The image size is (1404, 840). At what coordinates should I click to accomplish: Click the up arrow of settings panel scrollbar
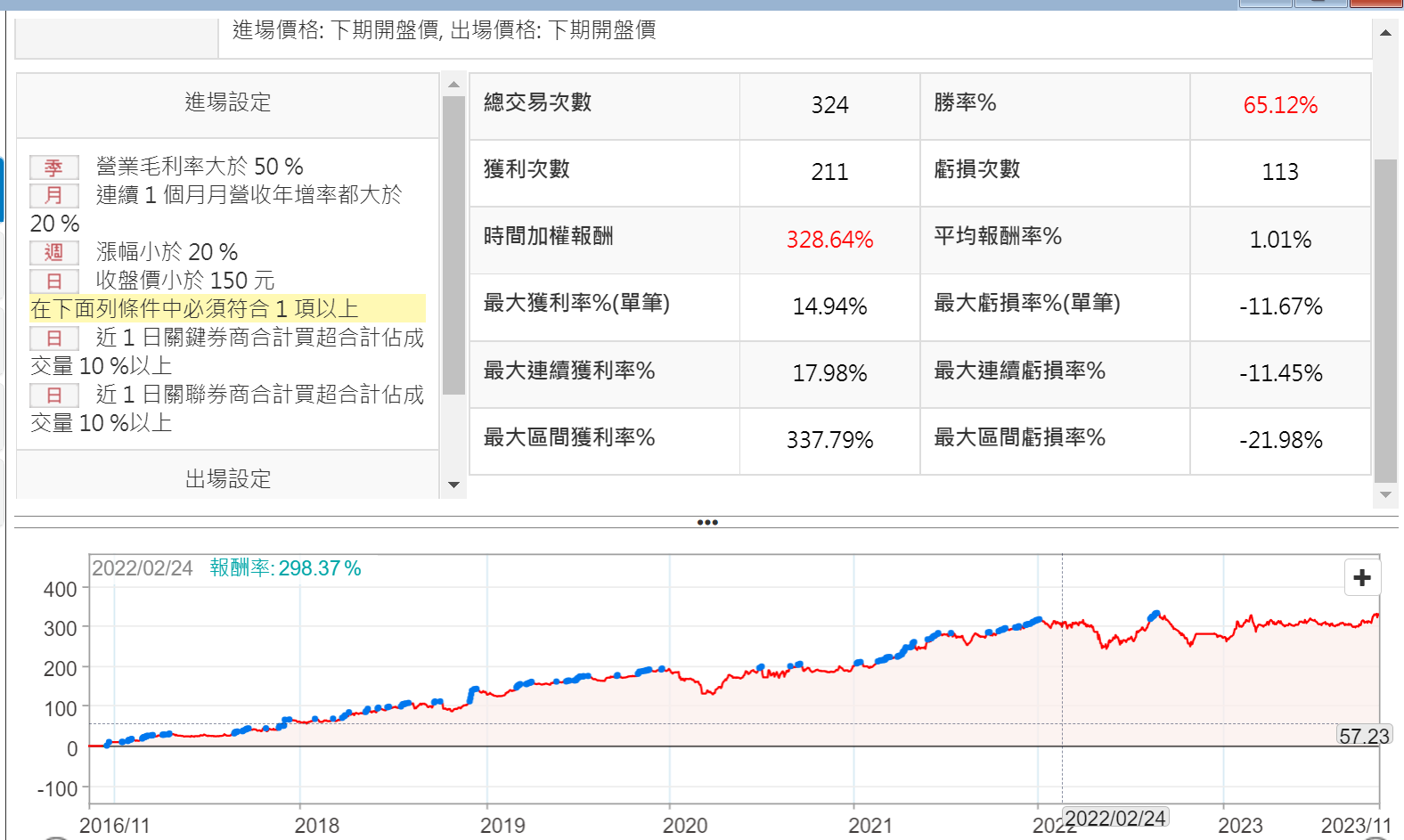coord(453,85)
